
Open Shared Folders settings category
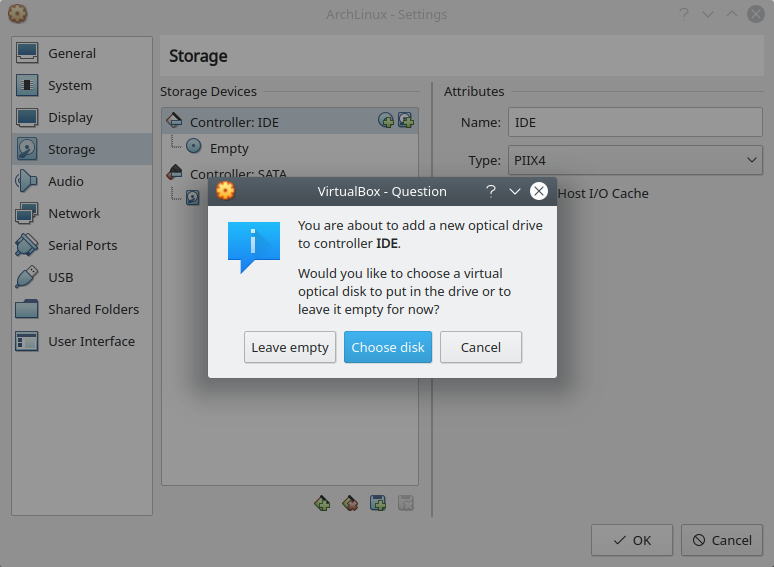click(82, 309)
